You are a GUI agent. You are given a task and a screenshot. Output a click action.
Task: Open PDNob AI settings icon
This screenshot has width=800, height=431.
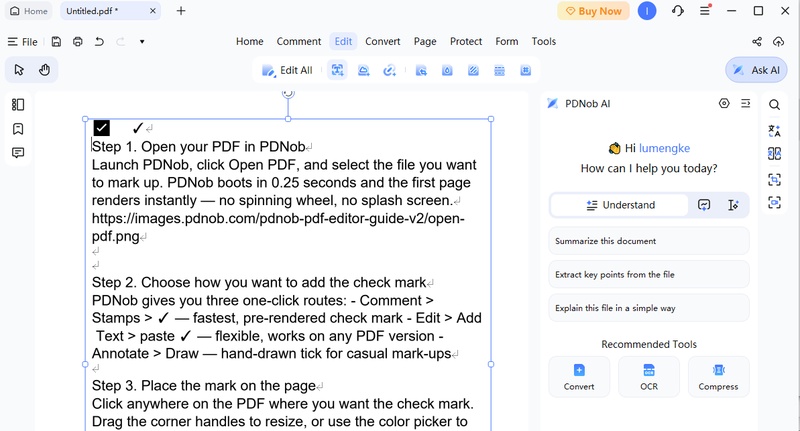pos(724,104)
